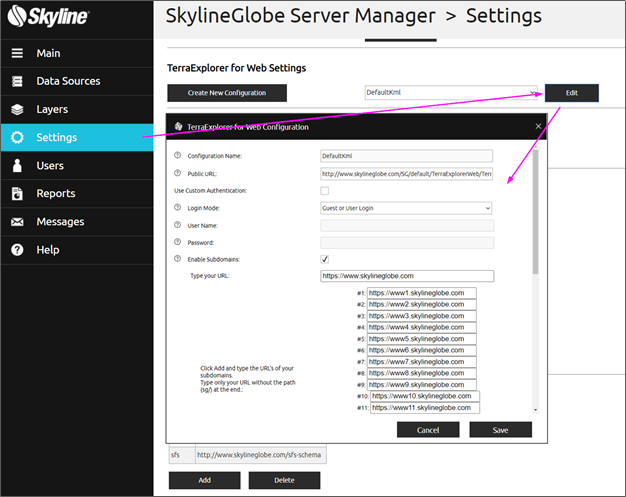This screenshot has width=626, height=497.
Task: Click the Settings gear icon
Action: coord(17,137)
